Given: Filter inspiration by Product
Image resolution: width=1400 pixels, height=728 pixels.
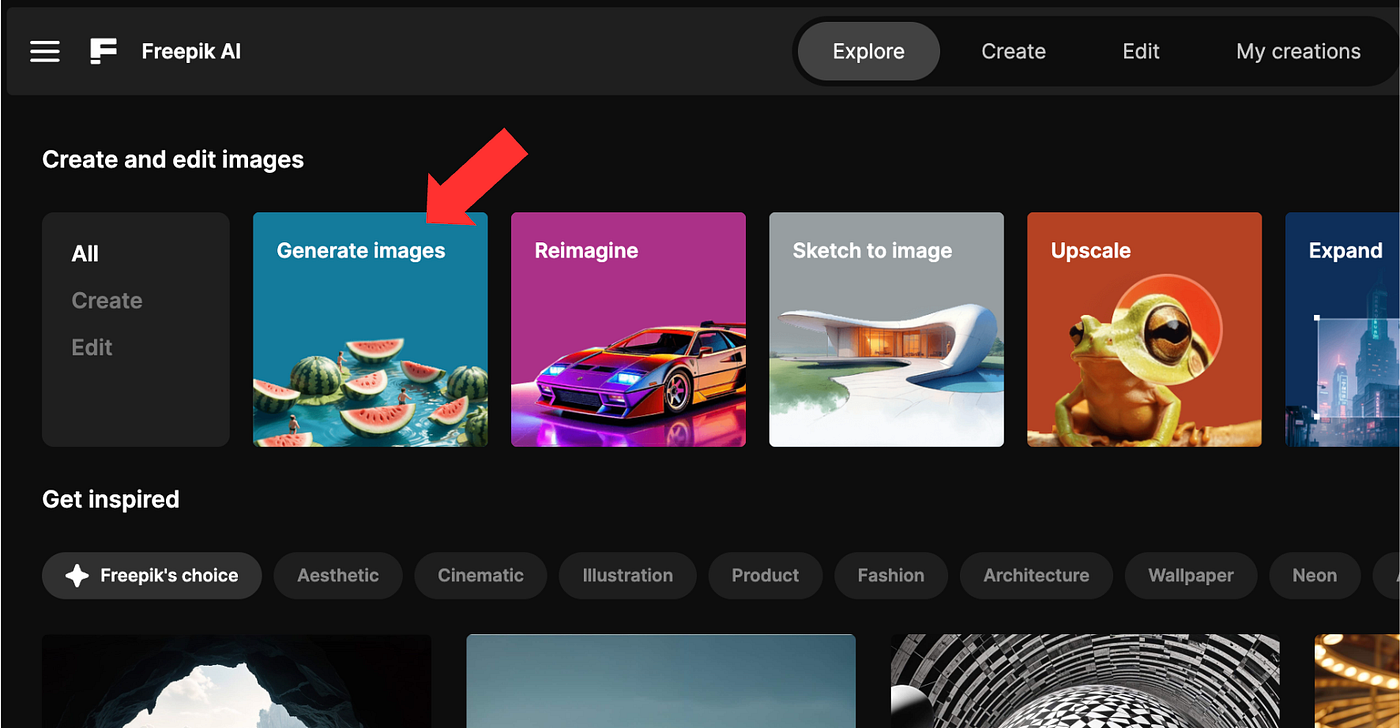Looking at the screenshot, I should [765, 575].
